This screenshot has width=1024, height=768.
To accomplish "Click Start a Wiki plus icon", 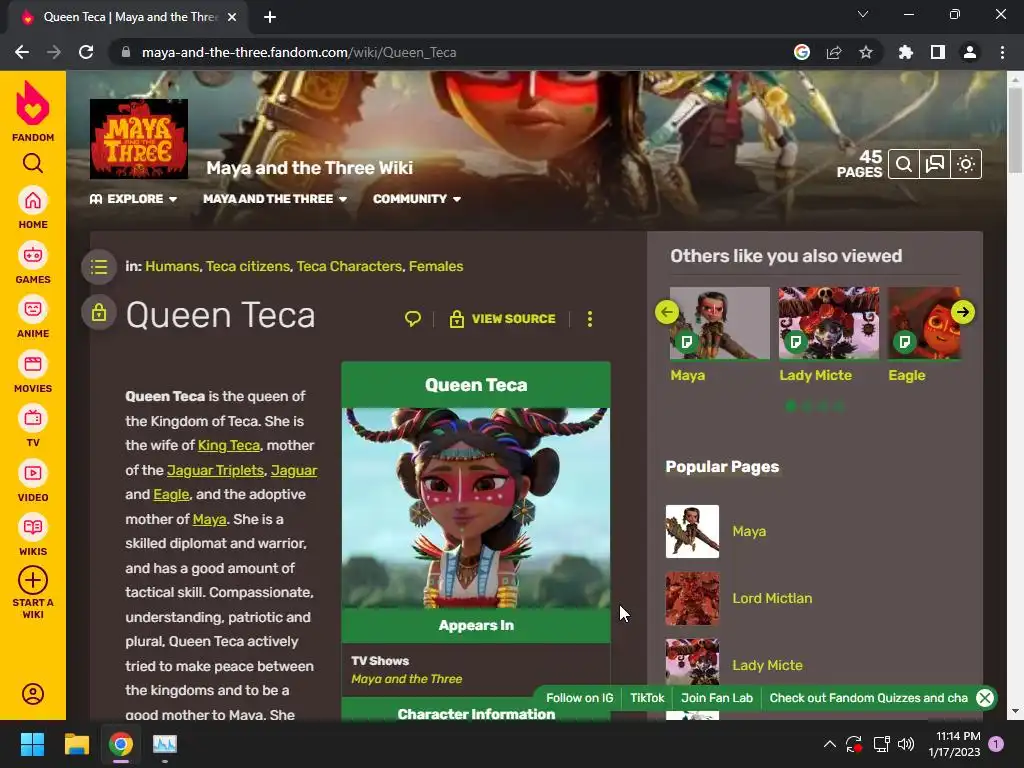I will tap(33, 580).
